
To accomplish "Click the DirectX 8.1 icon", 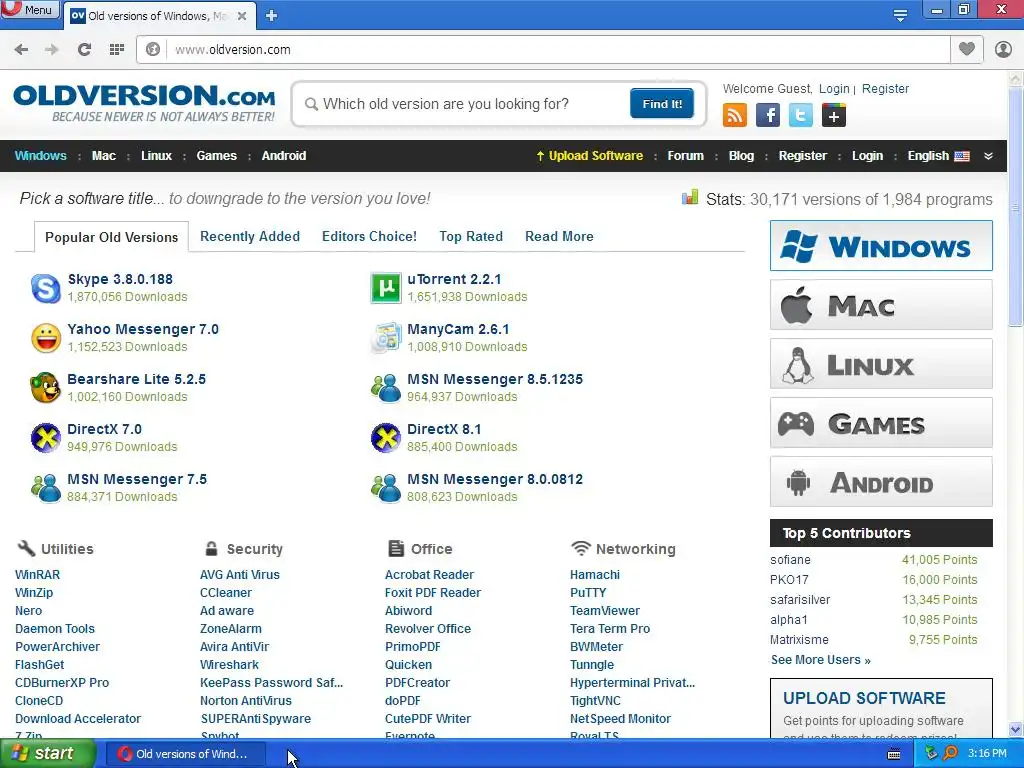I will pyautogui.click(x=386, y=438).
